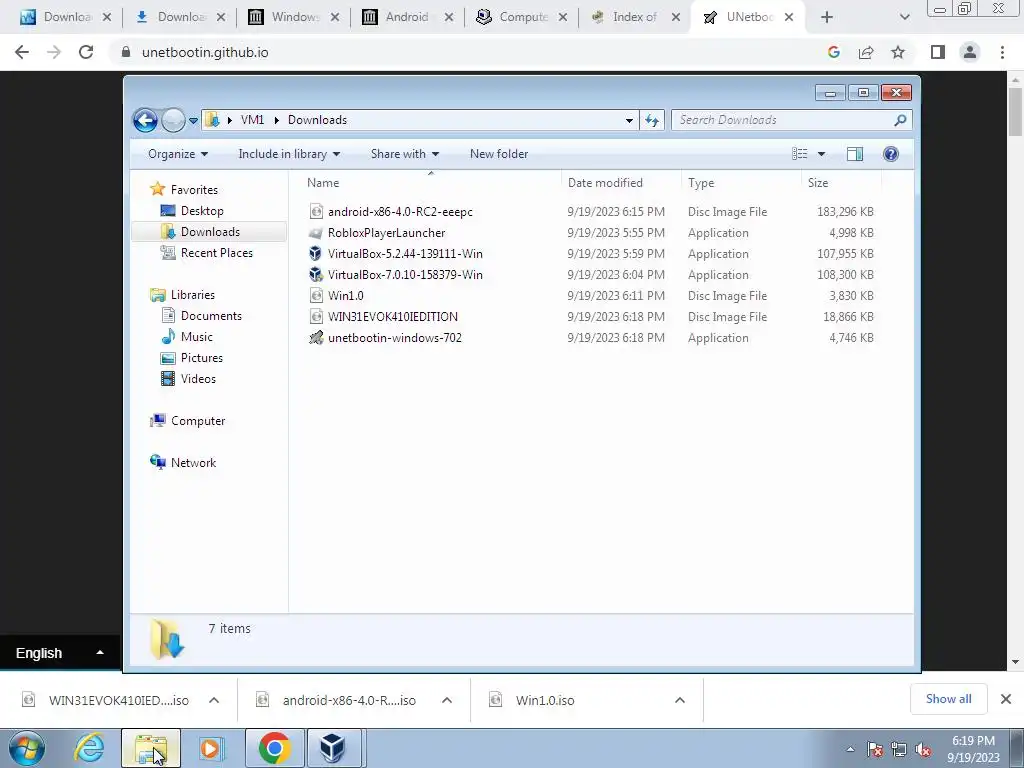This screenshot has width=1024, height=768.
Task: Open Libraries in the navigation pane
Action: [193, 295]
